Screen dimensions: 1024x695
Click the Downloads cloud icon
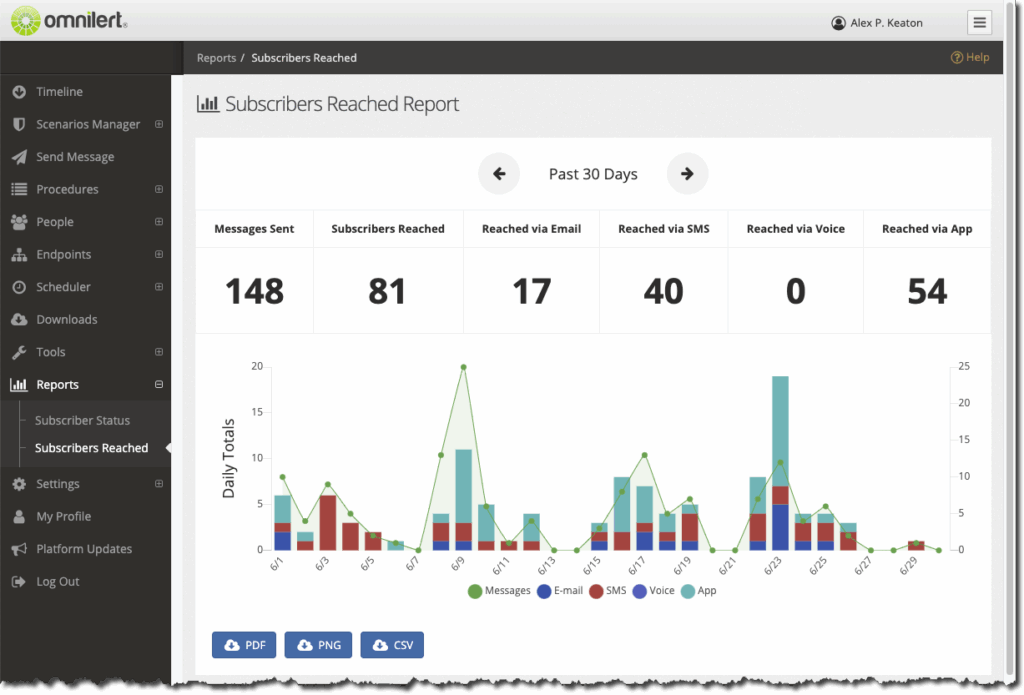(x=18, y=320)
